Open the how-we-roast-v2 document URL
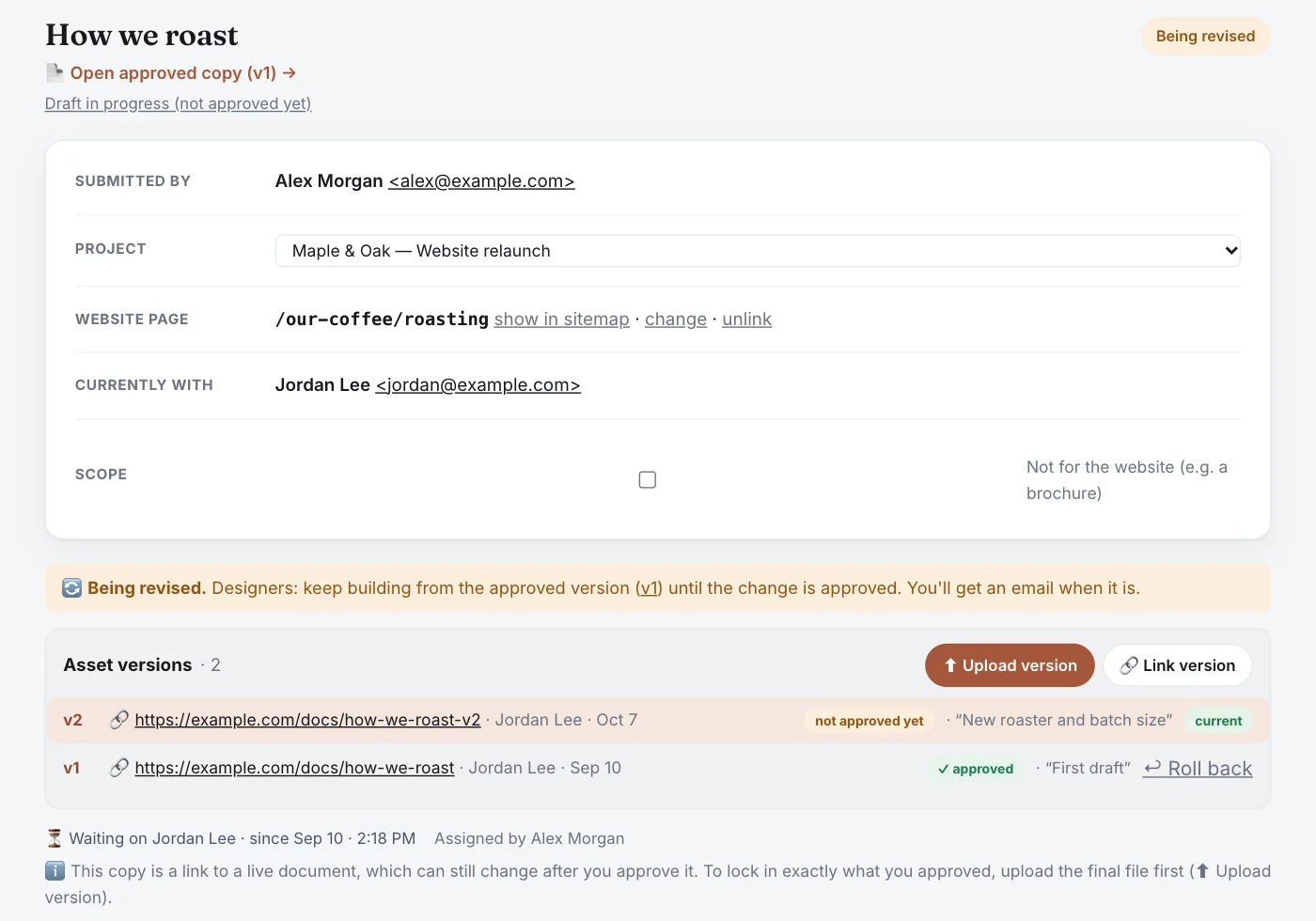Screen dimensions: 1316x921 pyautogui.click(x=307, y=720)
